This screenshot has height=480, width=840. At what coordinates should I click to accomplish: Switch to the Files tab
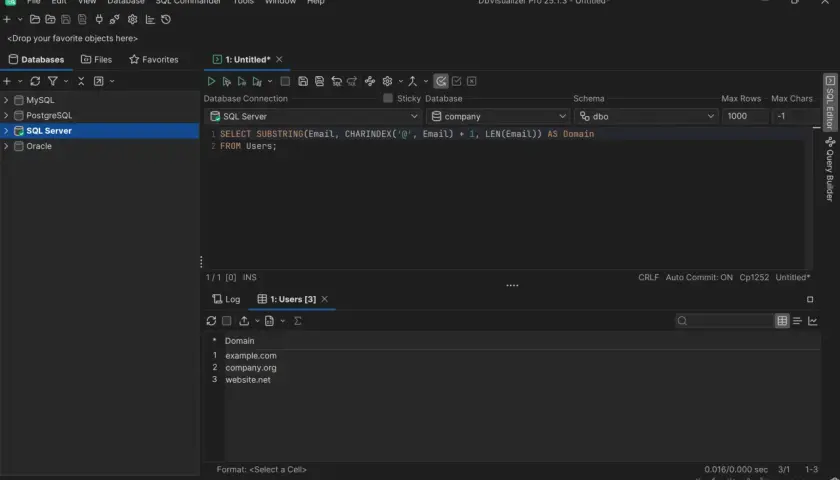[x=96, y=59]
